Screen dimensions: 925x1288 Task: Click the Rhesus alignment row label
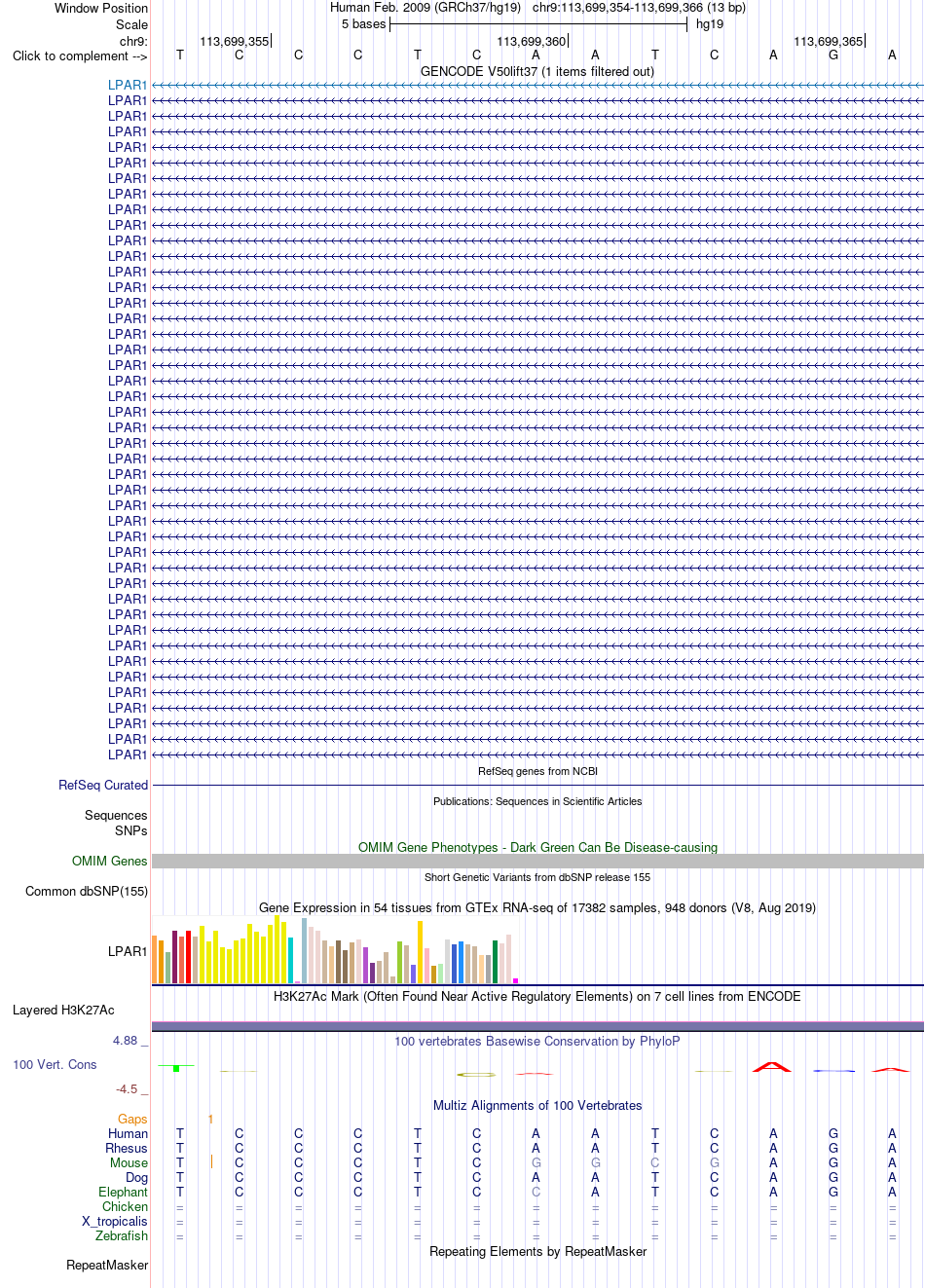[127, 1148]
